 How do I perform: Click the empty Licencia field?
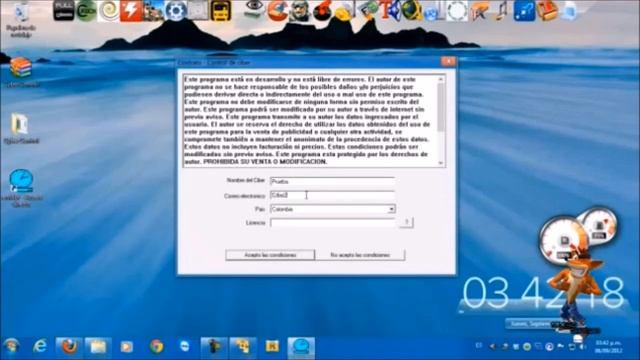(x=332, y=223)
